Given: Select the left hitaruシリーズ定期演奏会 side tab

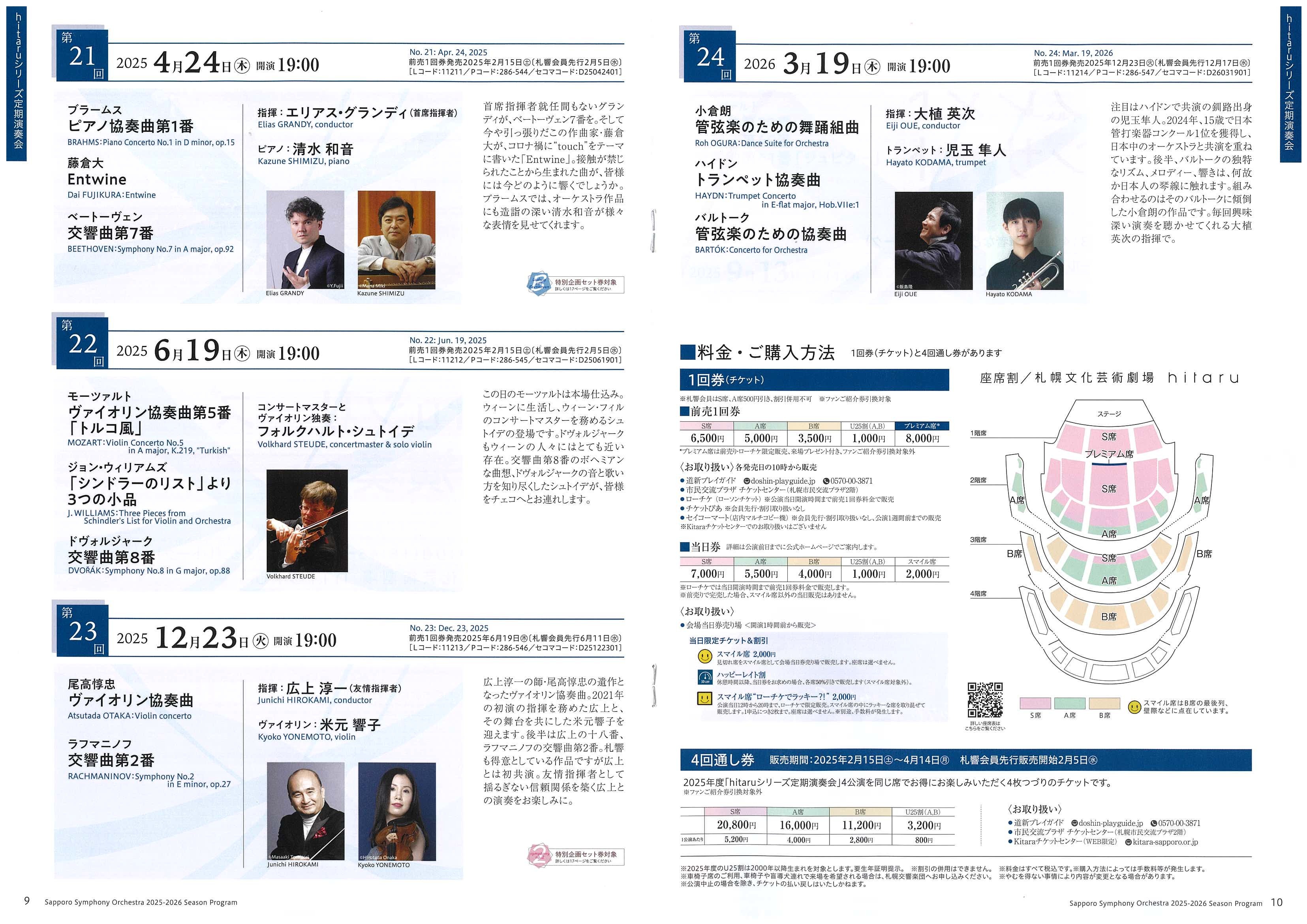Looking at the screenshot, I should click(17, 84).
